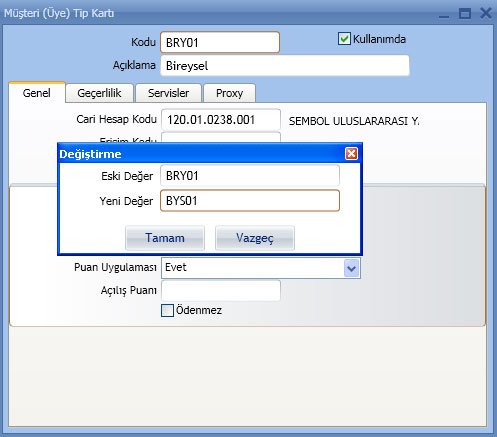
Task: Open the Servisler tab
Action: tap(168, 93)
